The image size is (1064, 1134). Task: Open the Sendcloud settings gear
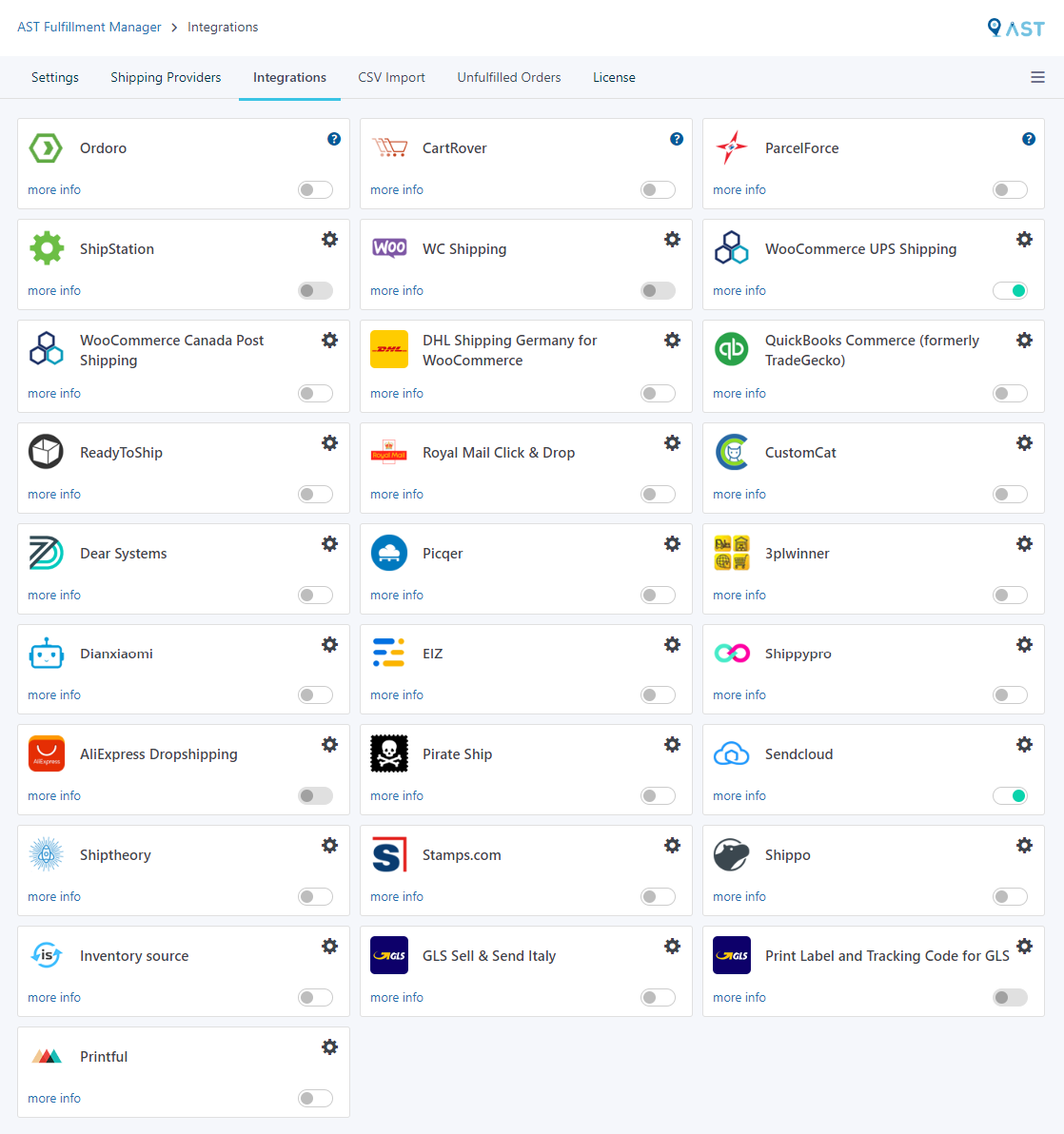pos(1024,745)
